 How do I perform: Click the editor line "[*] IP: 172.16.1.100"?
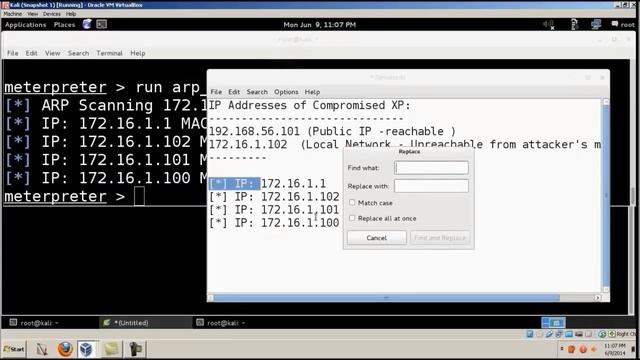pos(274,223)
